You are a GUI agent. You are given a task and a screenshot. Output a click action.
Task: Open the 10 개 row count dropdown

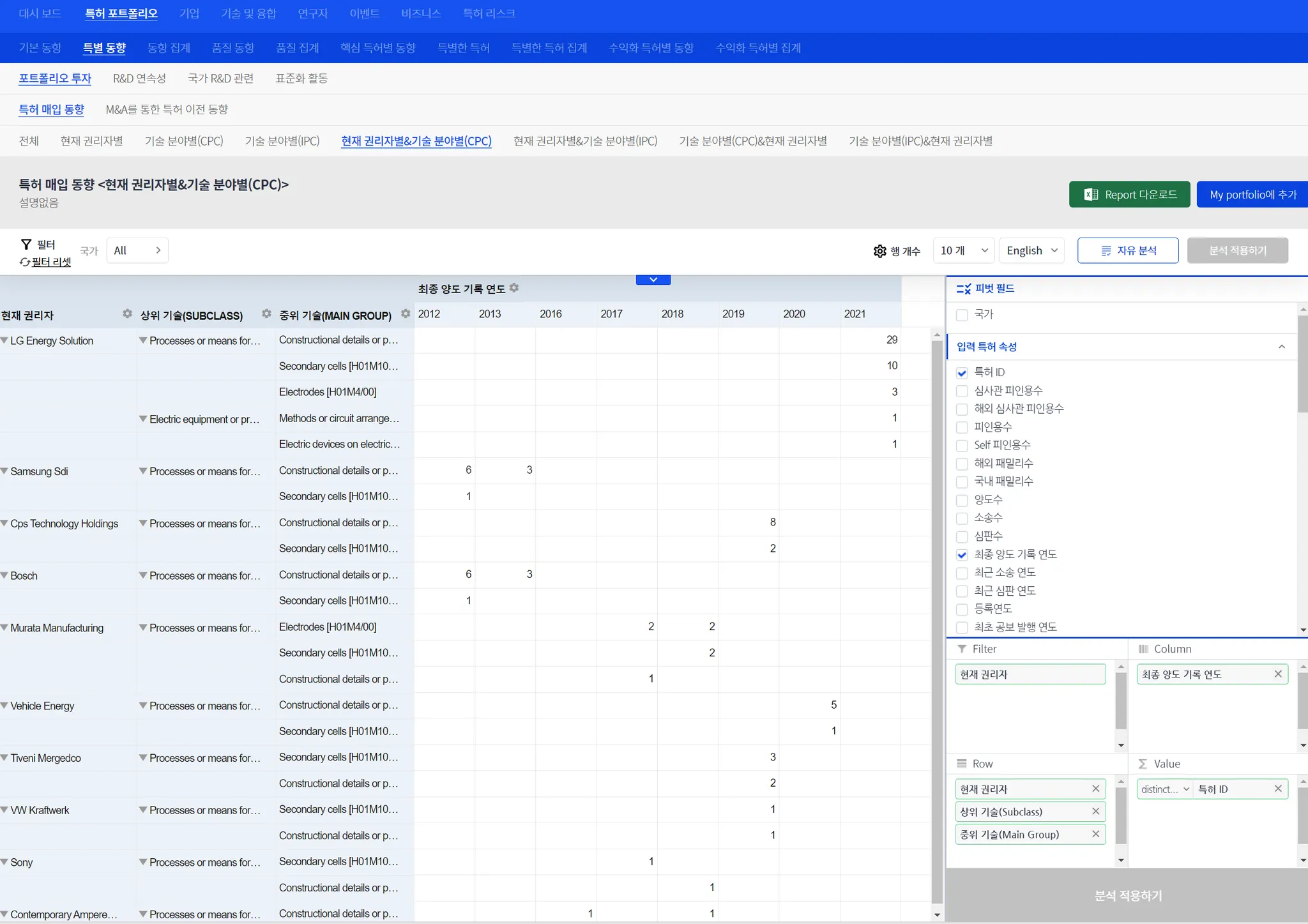[963, 250]
